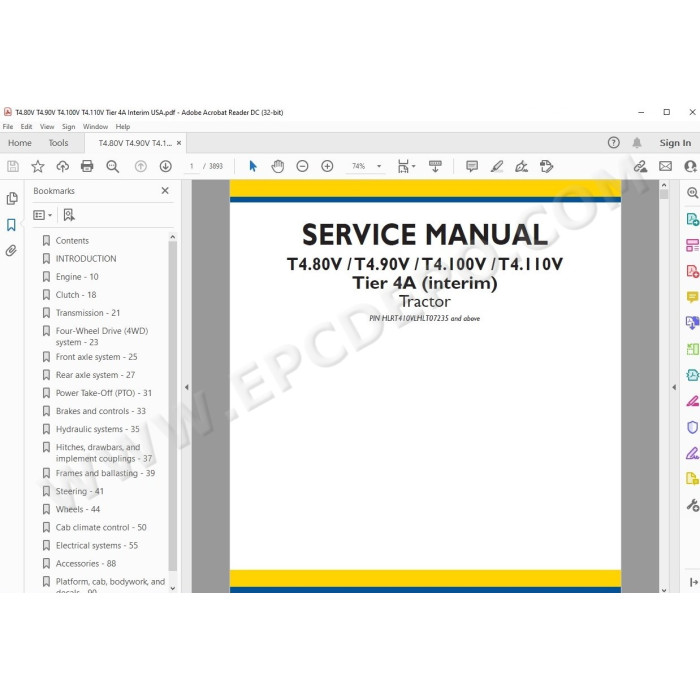Open Hydraulic systems - 35 bookmark

[x=97, y=429]
